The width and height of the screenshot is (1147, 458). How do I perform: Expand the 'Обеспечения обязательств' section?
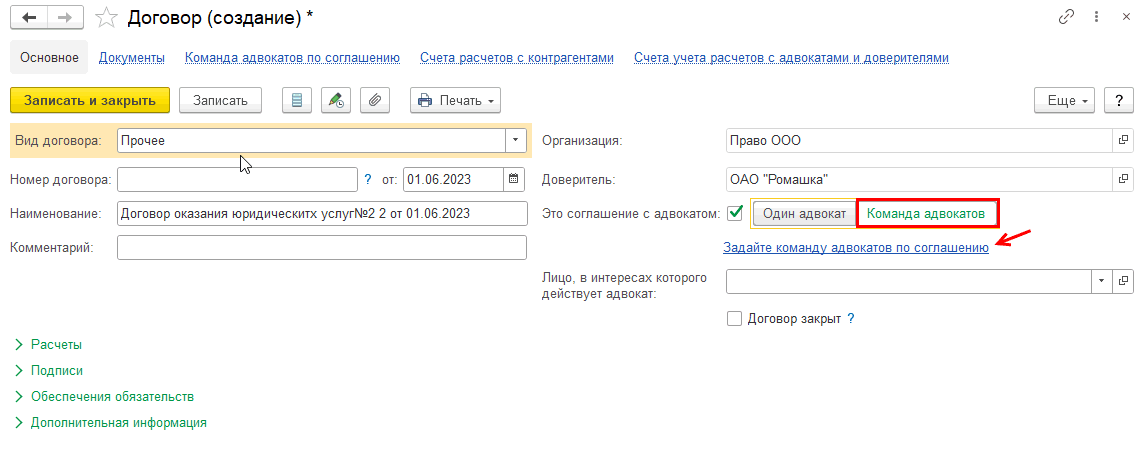coord(112,396)
